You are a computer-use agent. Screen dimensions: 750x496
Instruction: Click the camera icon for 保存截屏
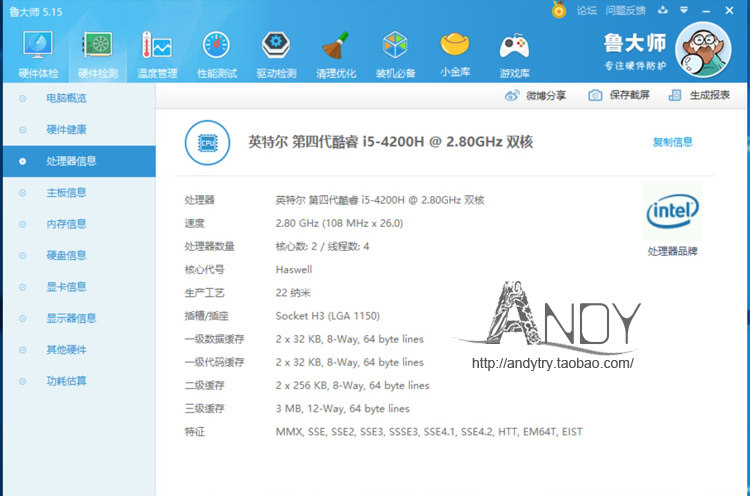click(x=595, y=95)
